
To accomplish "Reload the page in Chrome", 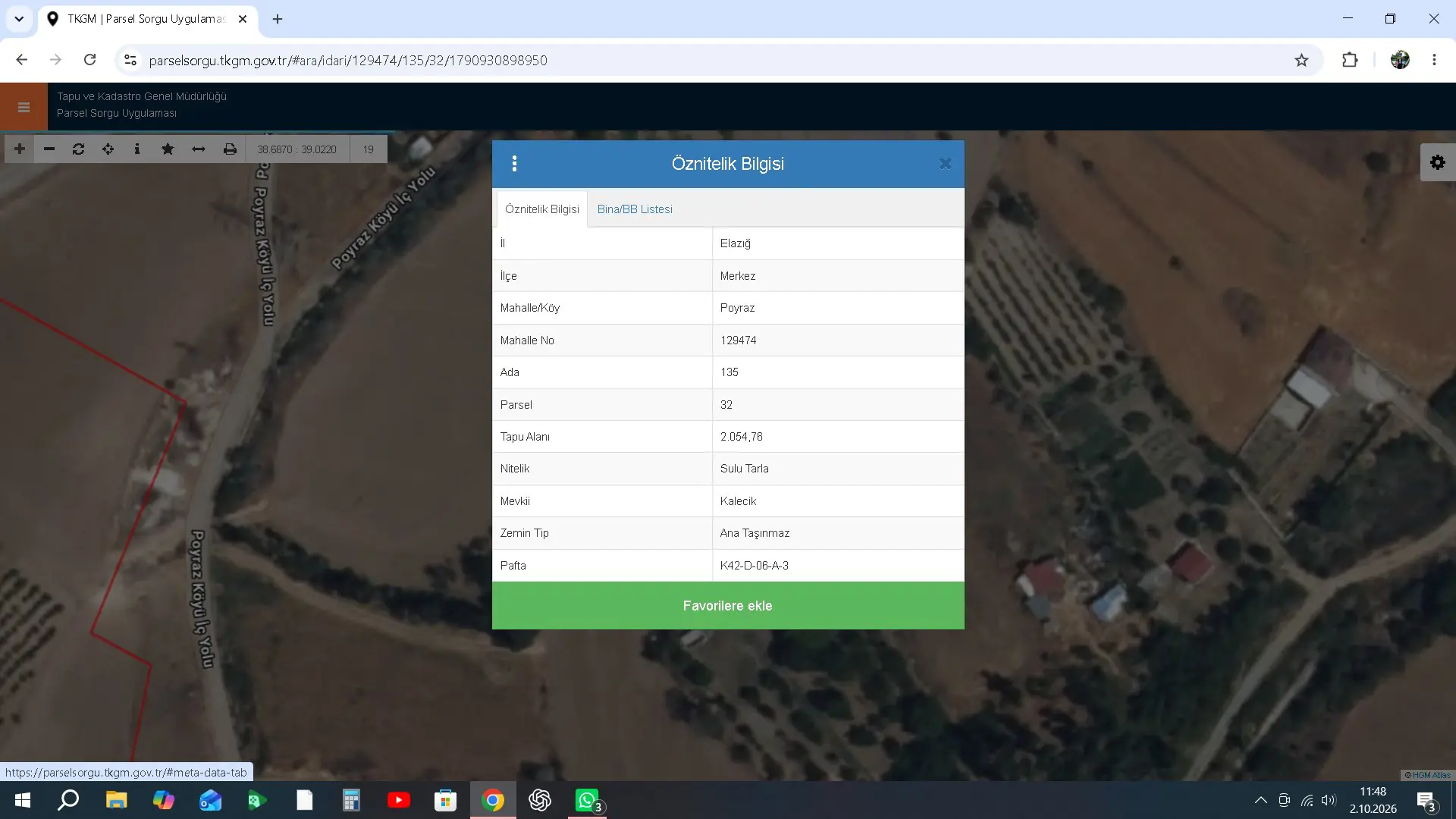I will tap(90, 60).
